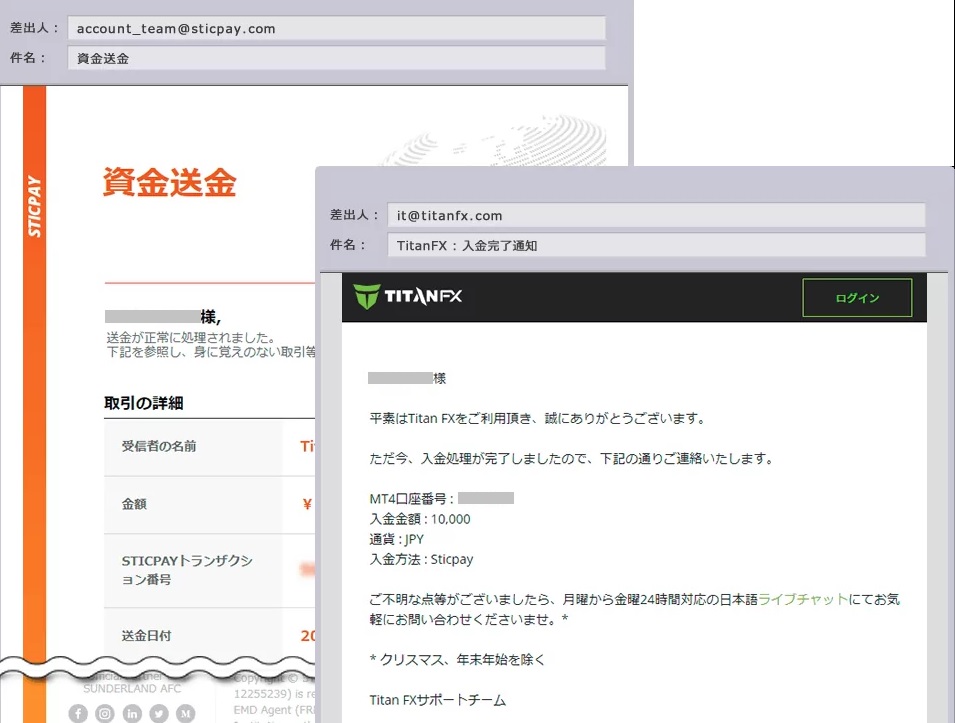The width and height of the screenshot is (955, 723).
Task: Click the subject field TitanFX：入金完了通知
Action: (x=656, y=245)
